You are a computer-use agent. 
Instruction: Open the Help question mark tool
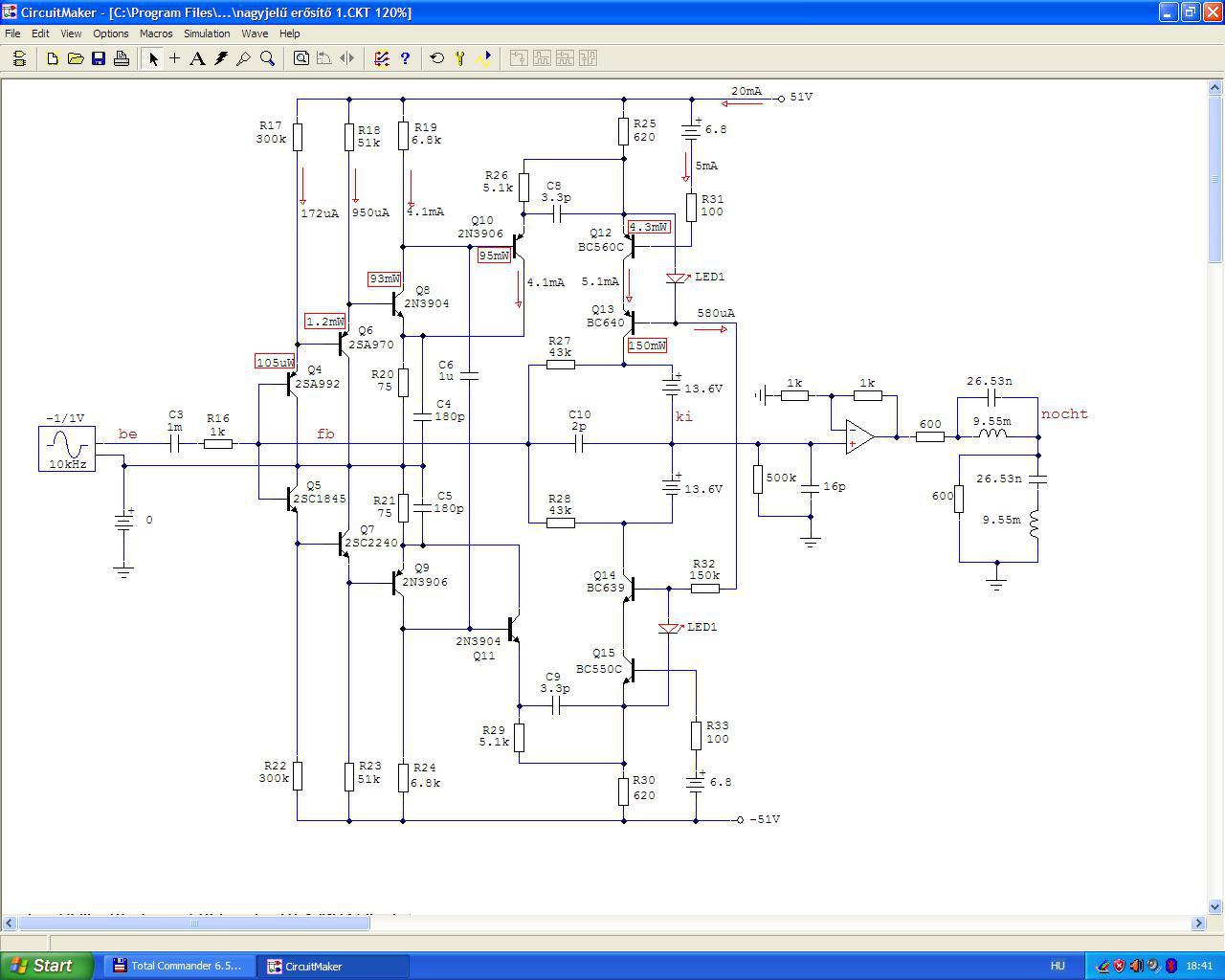click(405, 58)
